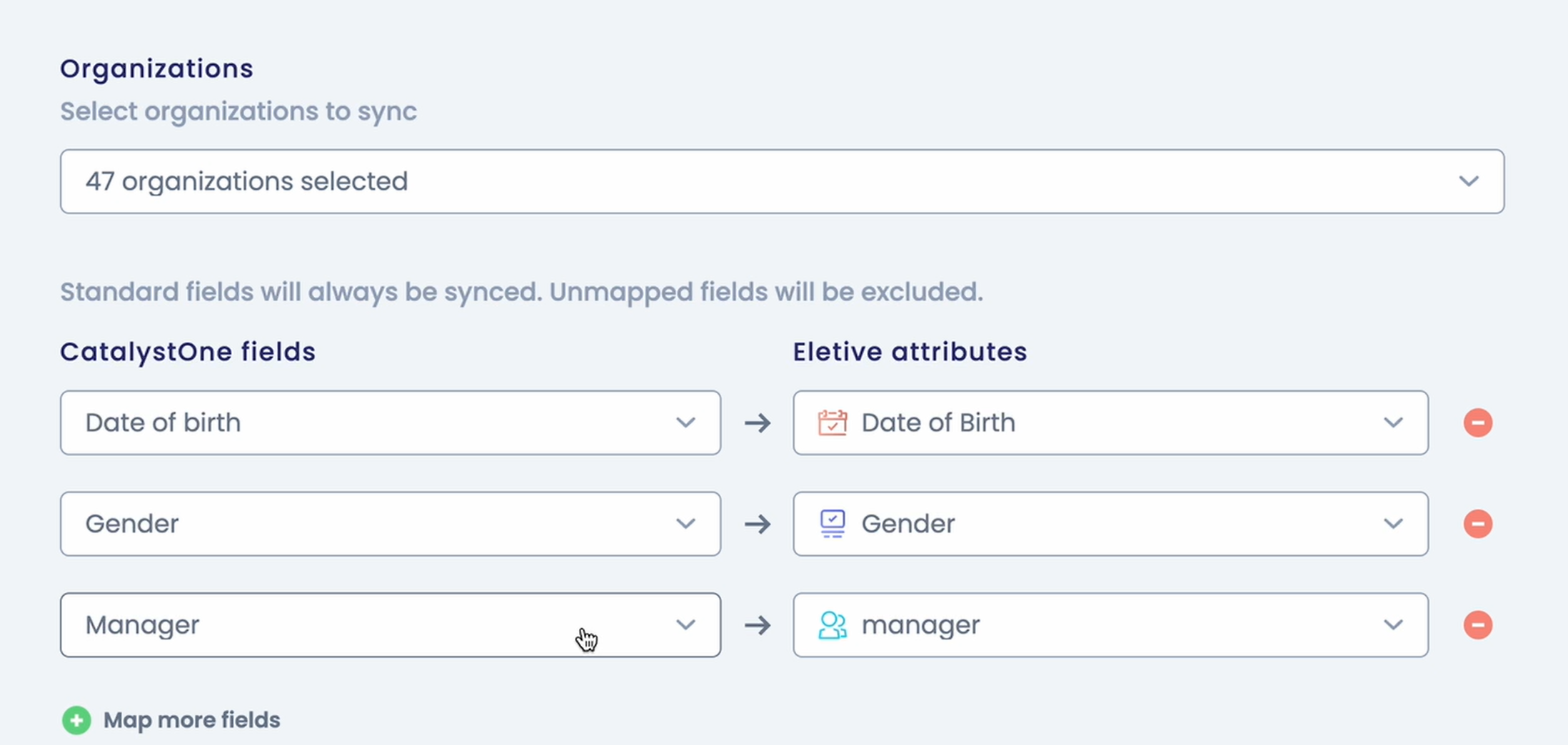
Task: Click the CatalystOne fields heading
Action: click(188, 352)
